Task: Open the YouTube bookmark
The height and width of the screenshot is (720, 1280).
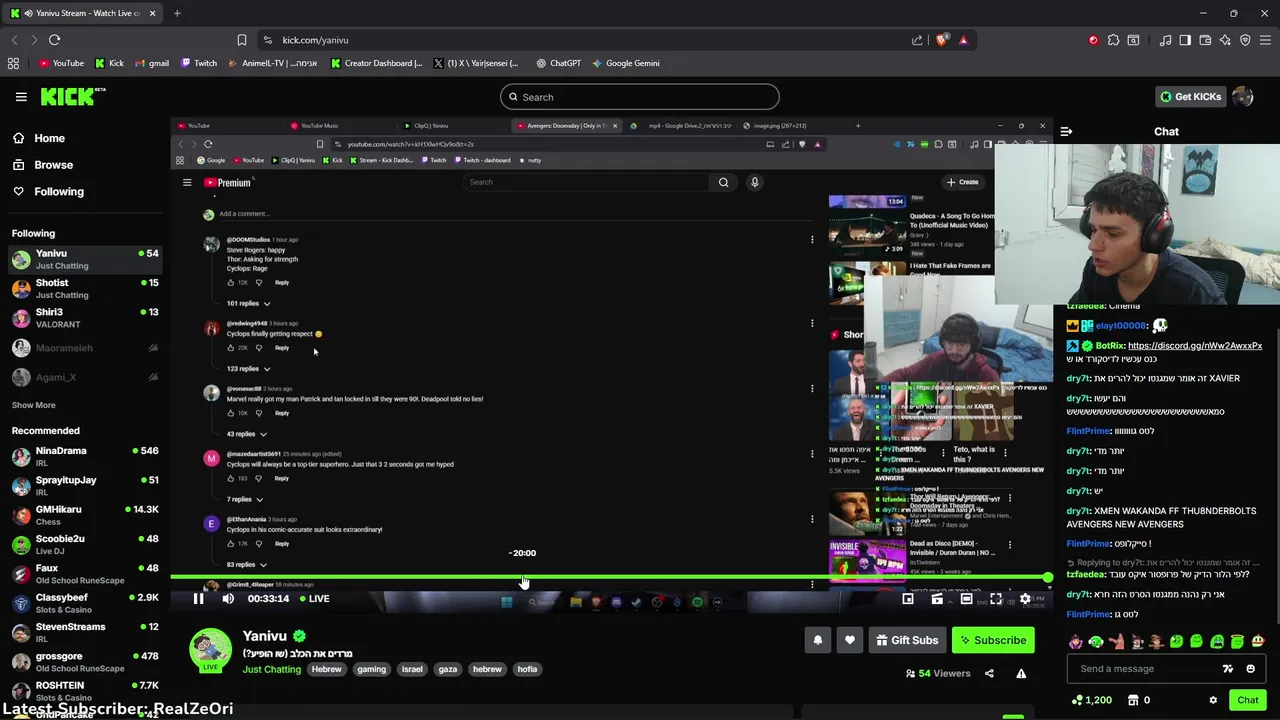Action: [x=61, y=63]
